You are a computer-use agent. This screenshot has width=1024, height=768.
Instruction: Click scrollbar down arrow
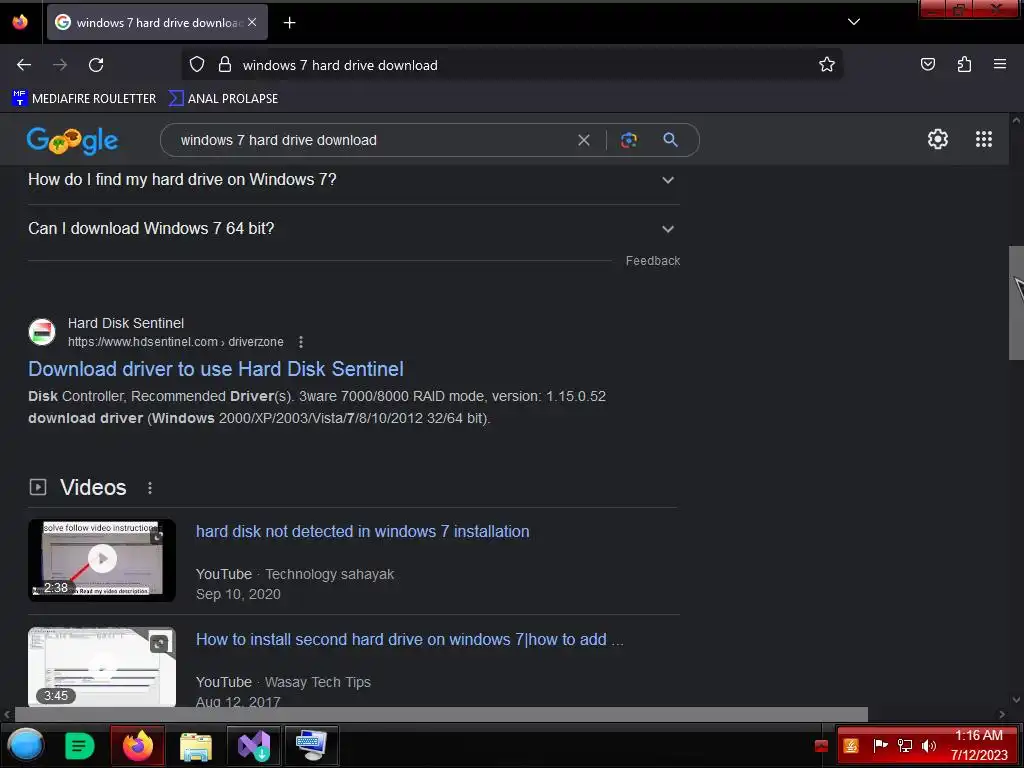point(1016,700)
